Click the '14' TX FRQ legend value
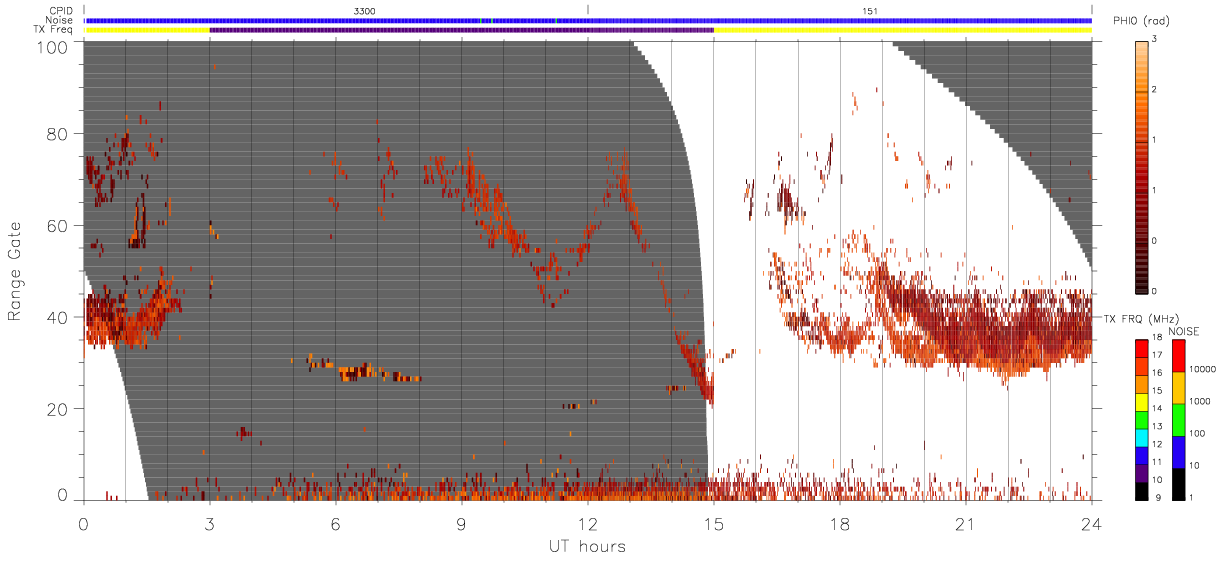1228x567 pixels. coord(1156,408)
